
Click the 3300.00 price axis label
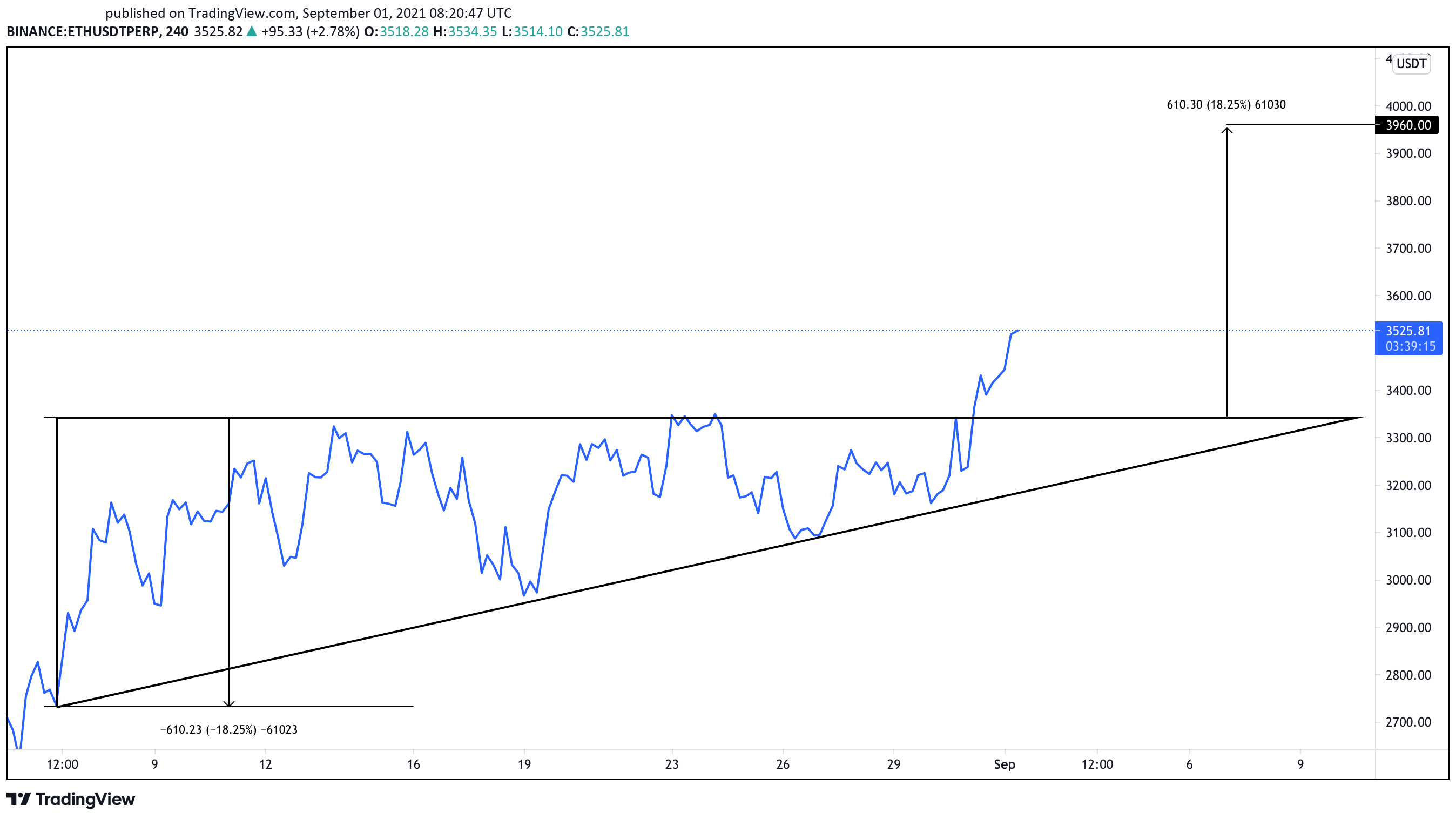1408,438
